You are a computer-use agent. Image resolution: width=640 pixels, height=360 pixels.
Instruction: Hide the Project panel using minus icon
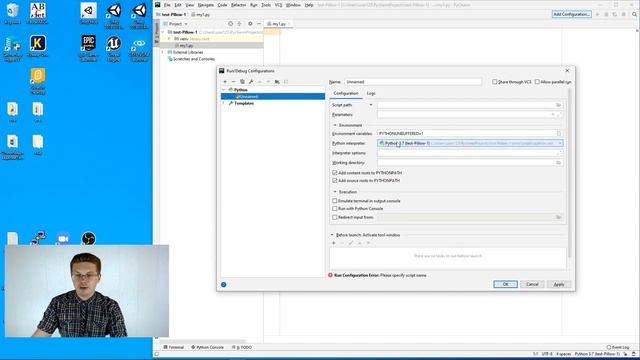(259, 24)
